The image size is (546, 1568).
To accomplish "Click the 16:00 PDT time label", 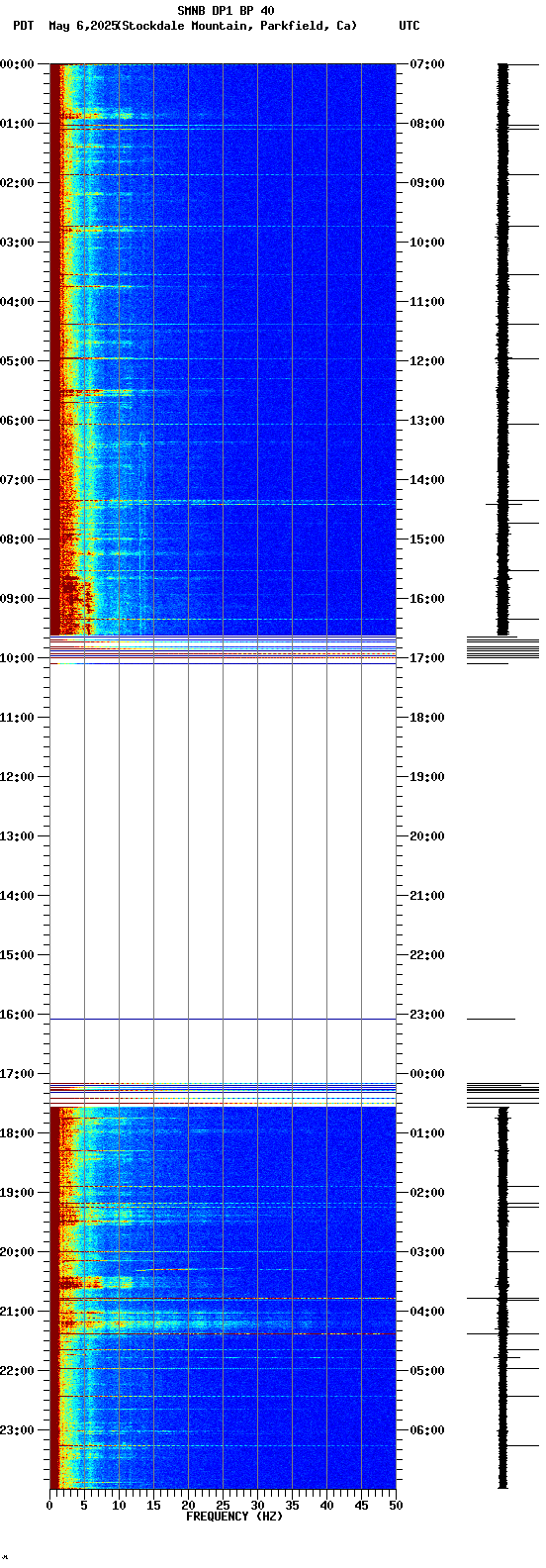I will 17,1015.
